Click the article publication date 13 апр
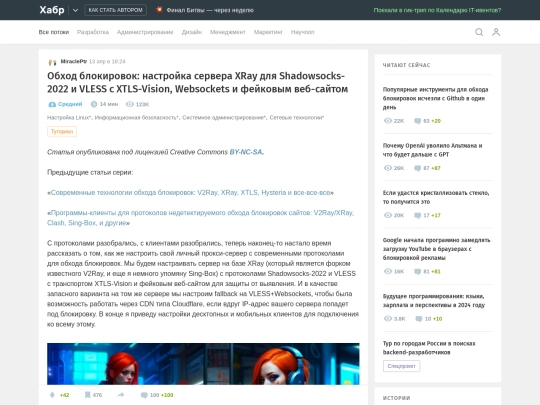Image resolution: width=540 pixels, height=405 pixels. point(107,61)
